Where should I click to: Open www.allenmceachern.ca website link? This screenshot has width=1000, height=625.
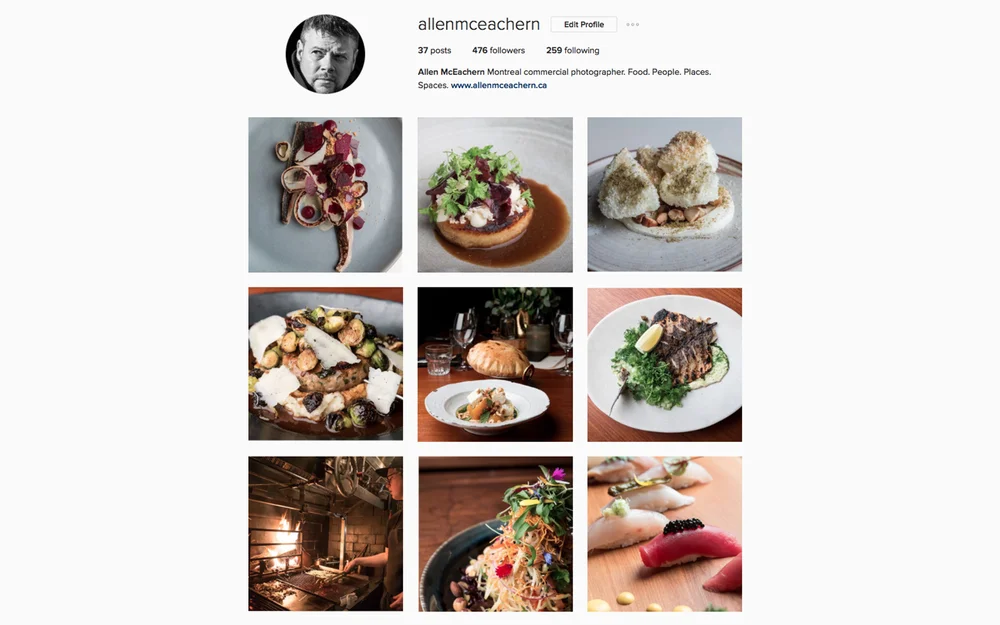(499, 85)
